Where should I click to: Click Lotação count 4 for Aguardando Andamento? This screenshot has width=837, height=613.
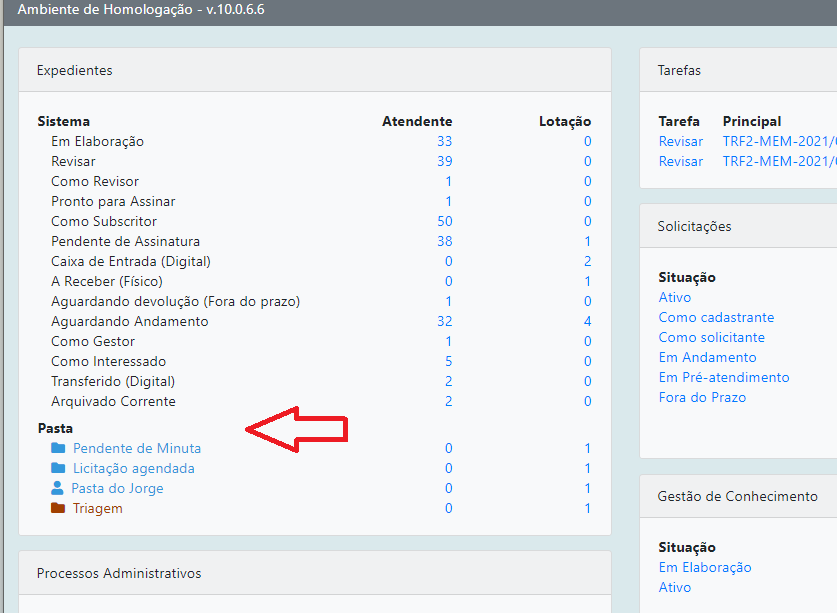588,321
